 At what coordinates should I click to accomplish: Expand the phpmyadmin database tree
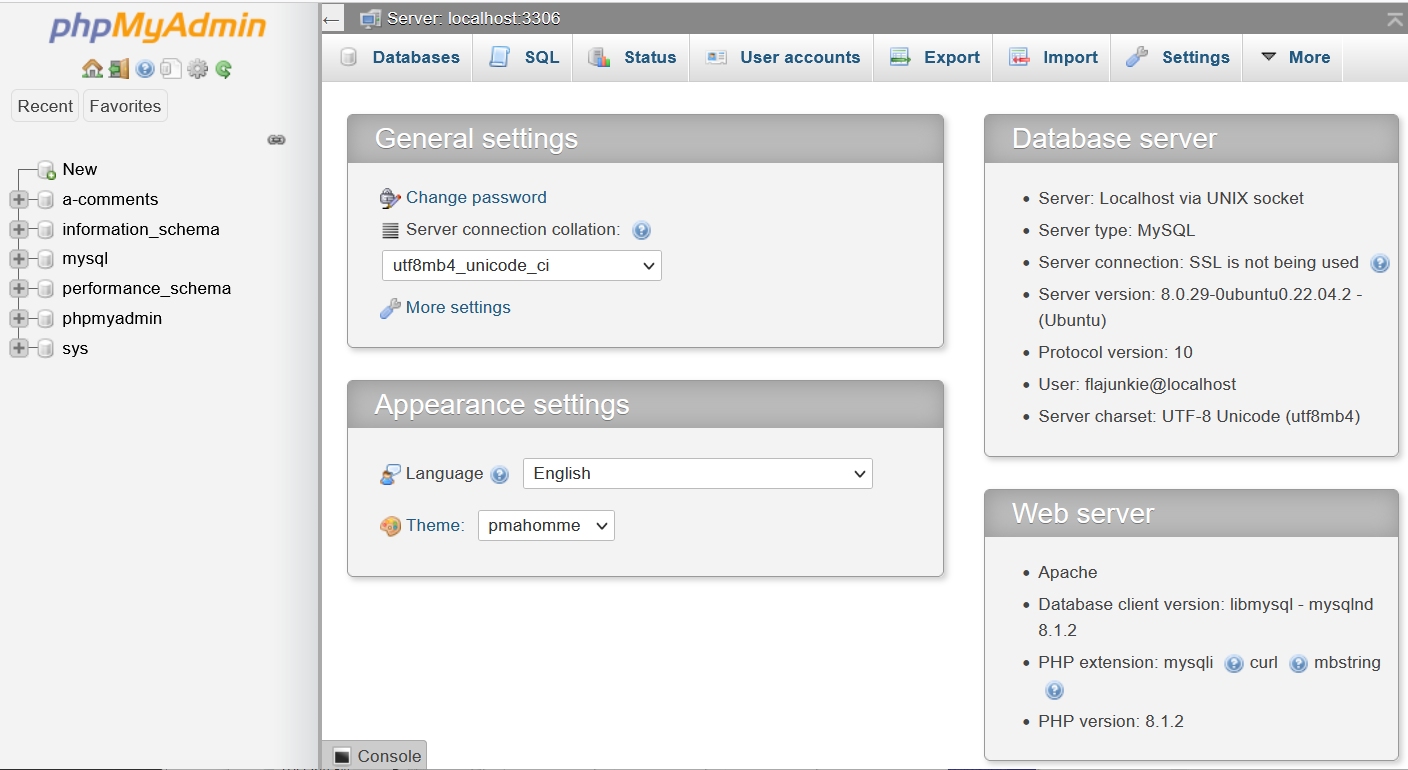click(x=19, y=319)
